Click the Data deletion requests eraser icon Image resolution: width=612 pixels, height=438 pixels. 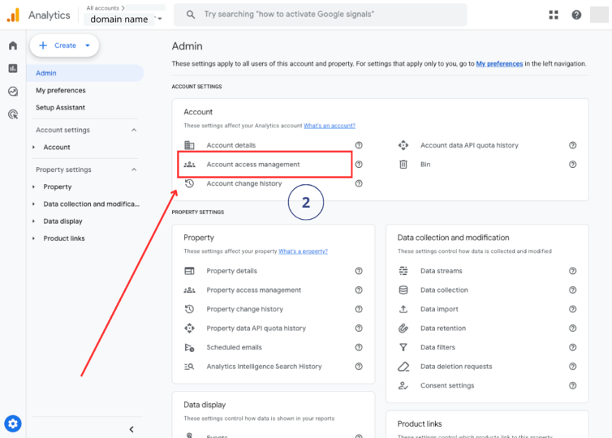click(x=403, y=367)
